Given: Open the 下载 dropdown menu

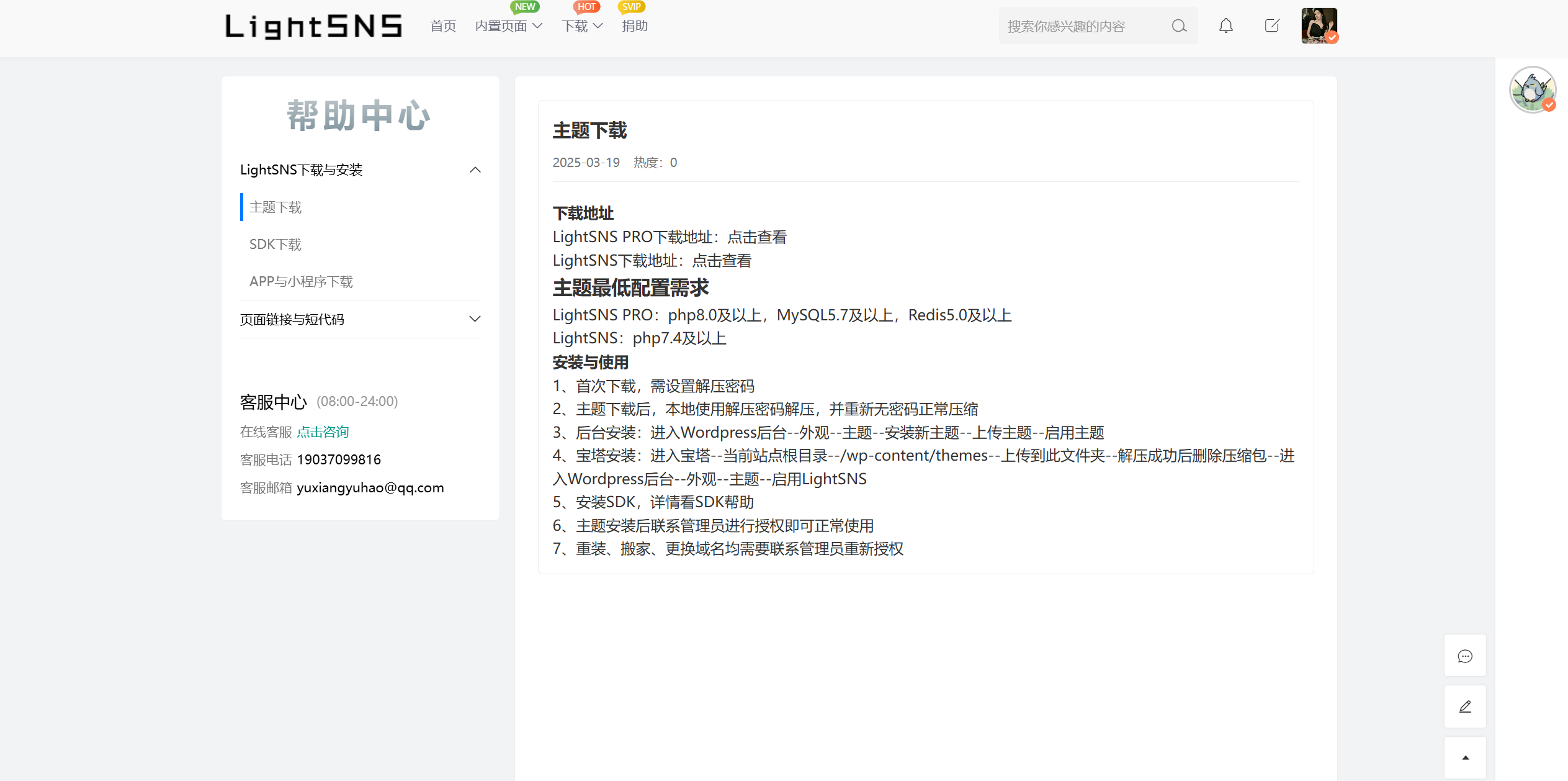Looking at the screenshot, I should point(582,26).
